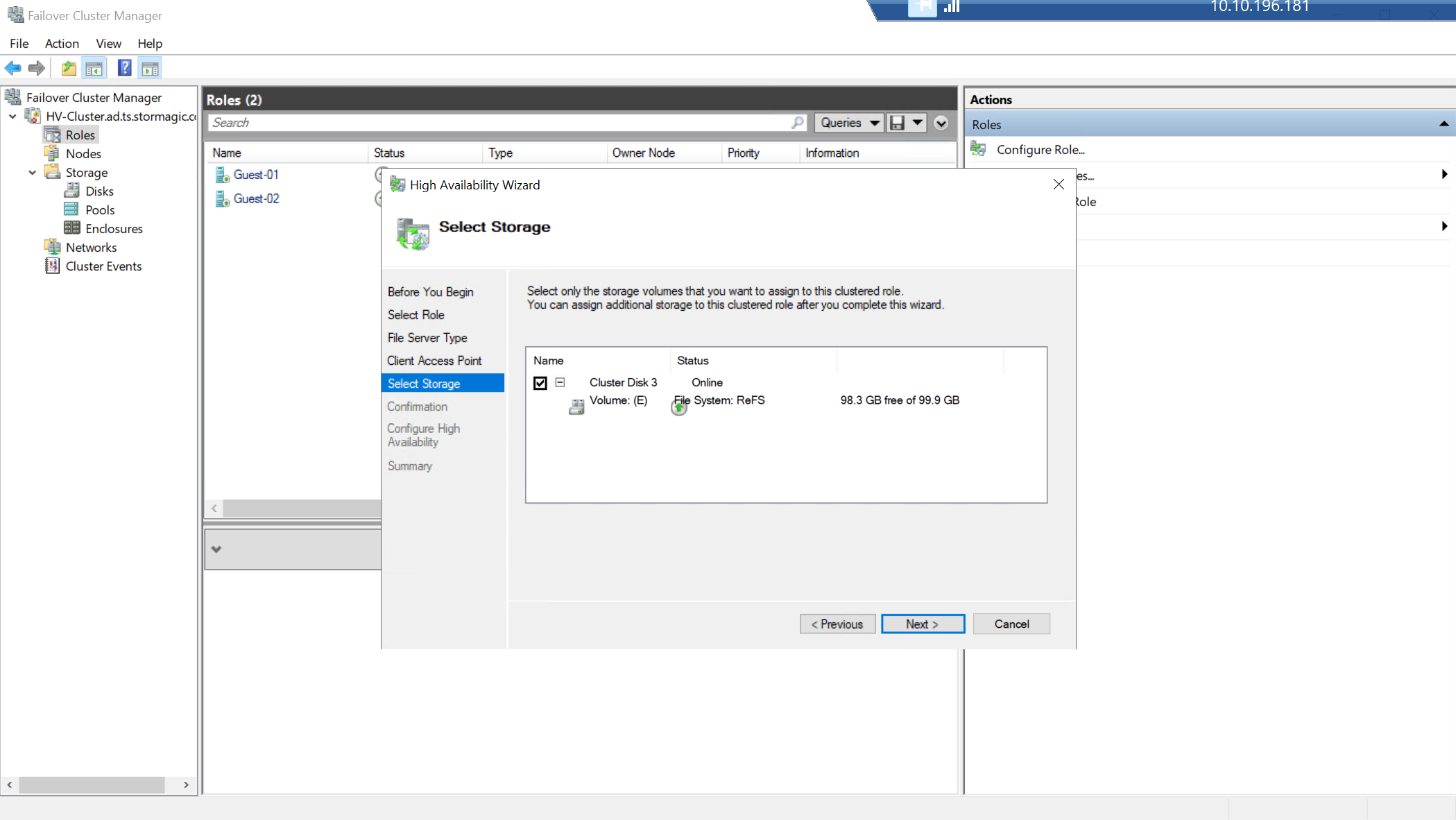The height and width of the screenshot is (820, 1456).
Task: Open the File menu
Action: tap(19, 43)
